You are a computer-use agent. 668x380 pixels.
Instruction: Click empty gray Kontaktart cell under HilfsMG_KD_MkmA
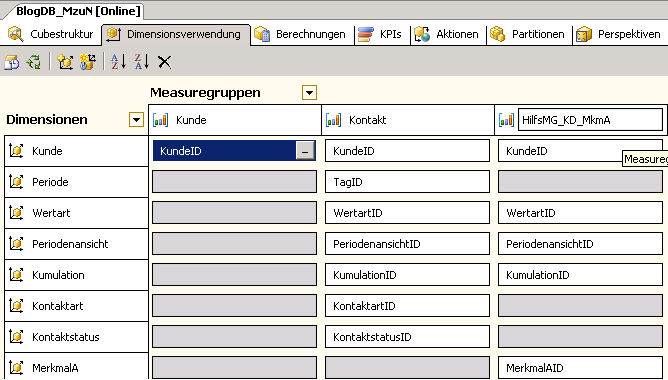[580, 306]
